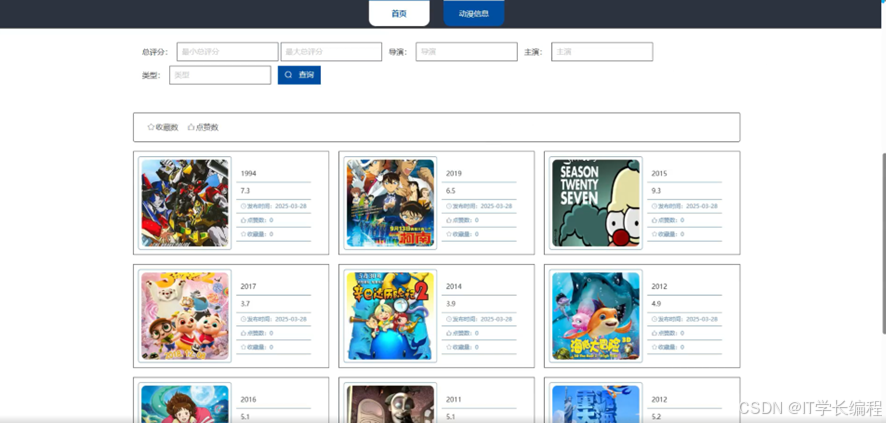The width and height of the screenshot is (886, 423).
Task: Focus the 最小总评分 input field
Action: pyautogui.click(x=227, y=51)
